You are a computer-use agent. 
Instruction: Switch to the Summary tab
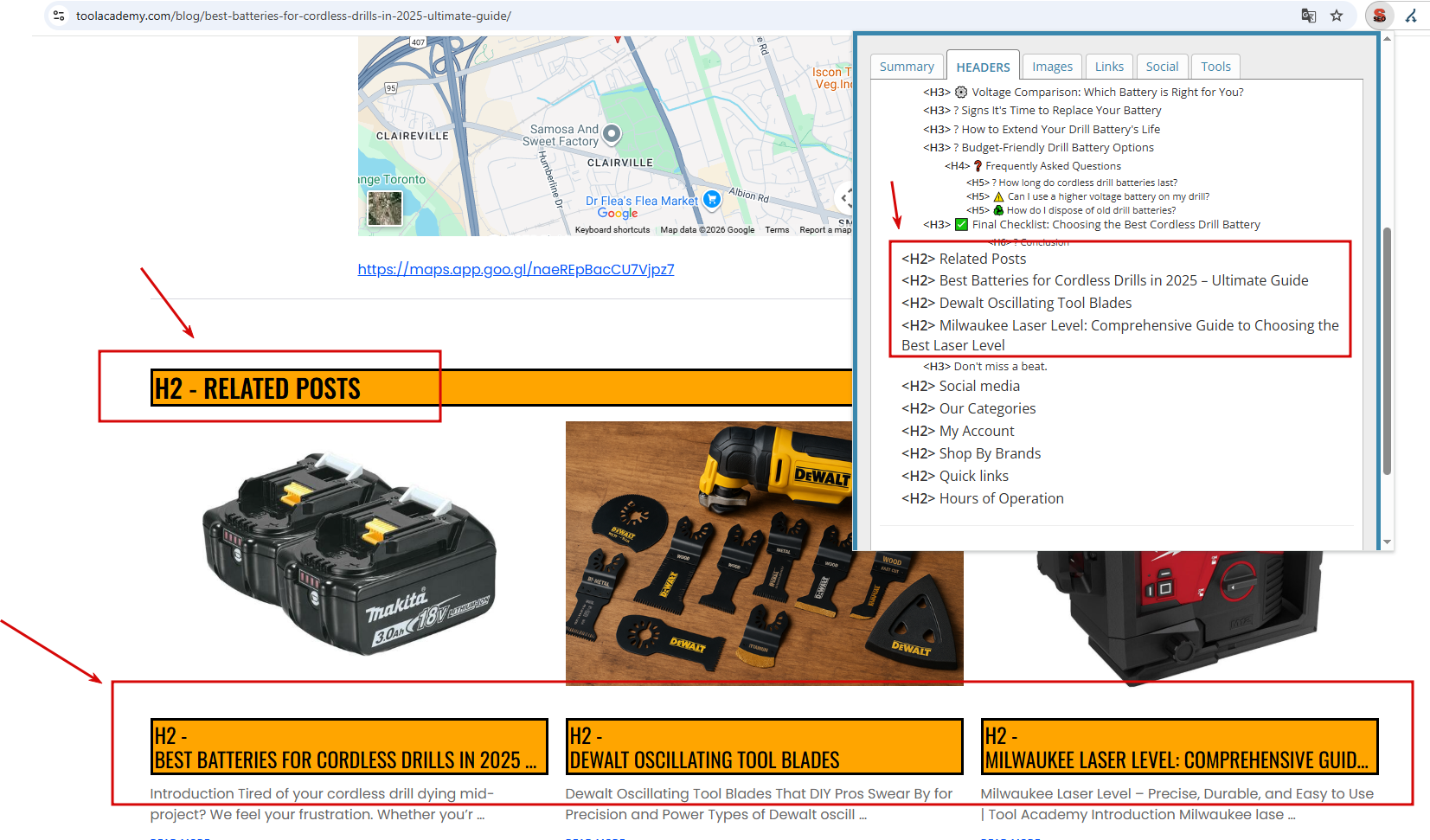click(907, 67)
